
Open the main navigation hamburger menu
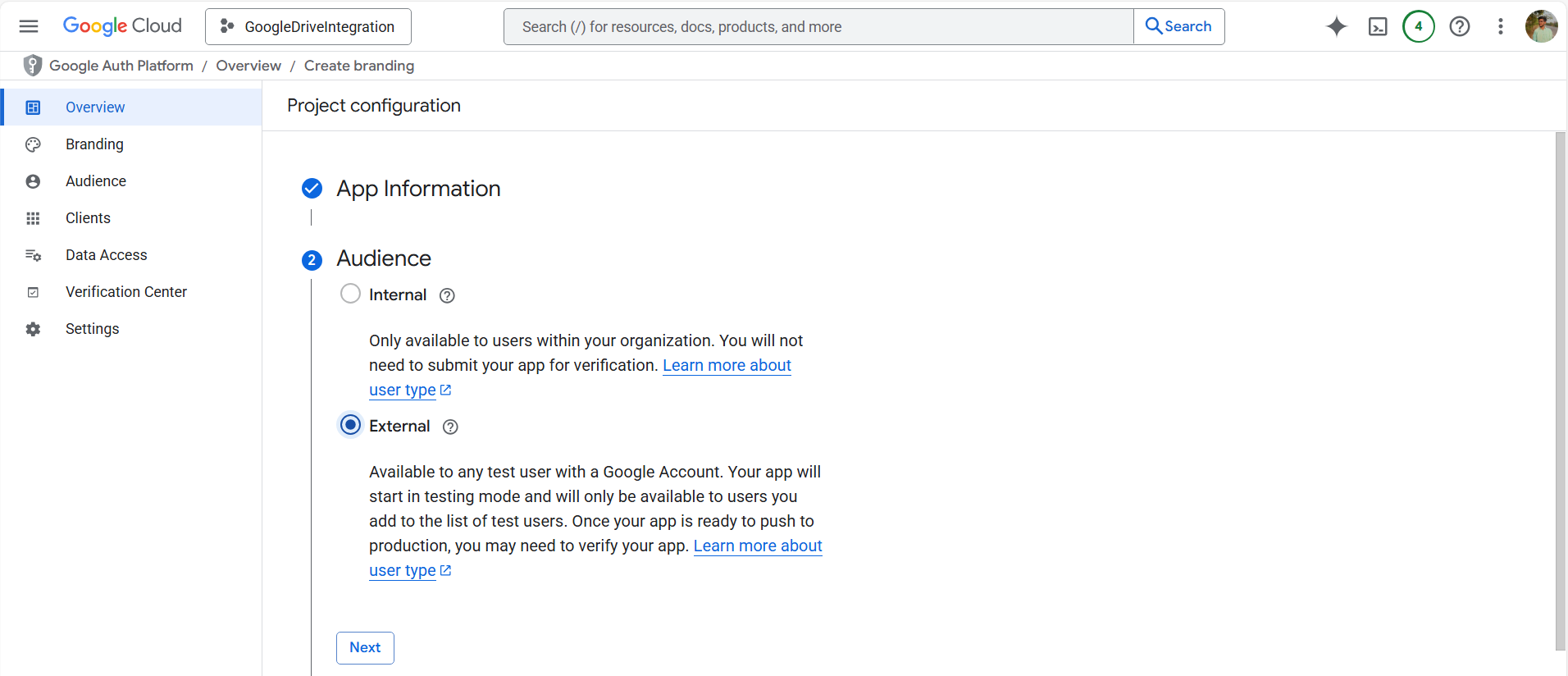tap(29, 26)
